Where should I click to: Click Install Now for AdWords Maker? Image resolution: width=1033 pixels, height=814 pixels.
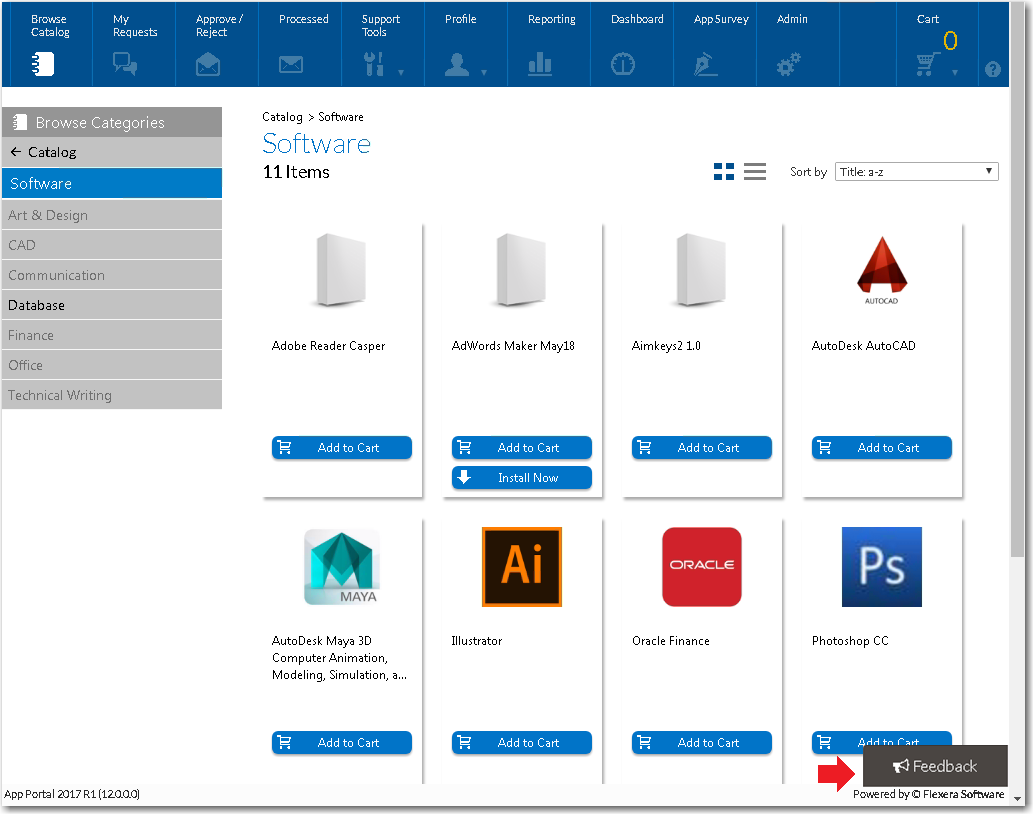(521, 478)
